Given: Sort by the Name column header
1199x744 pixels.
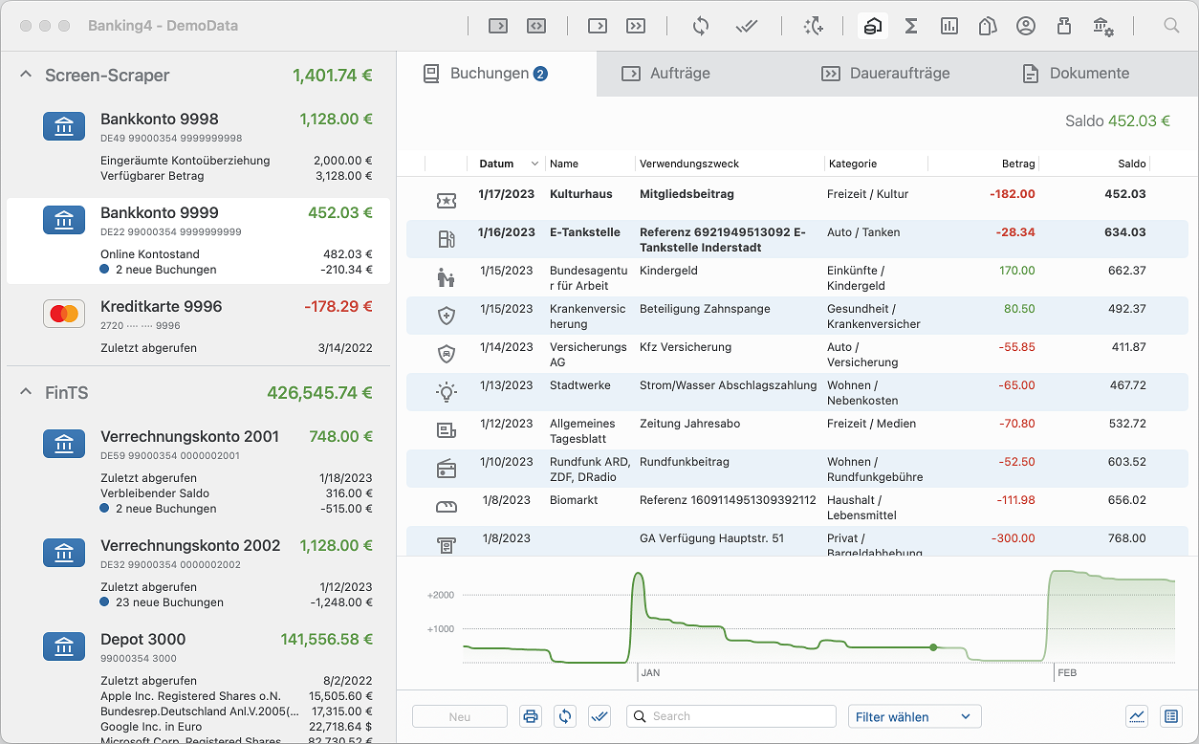Looking at the screenshot, I should [x=564, y=164].
